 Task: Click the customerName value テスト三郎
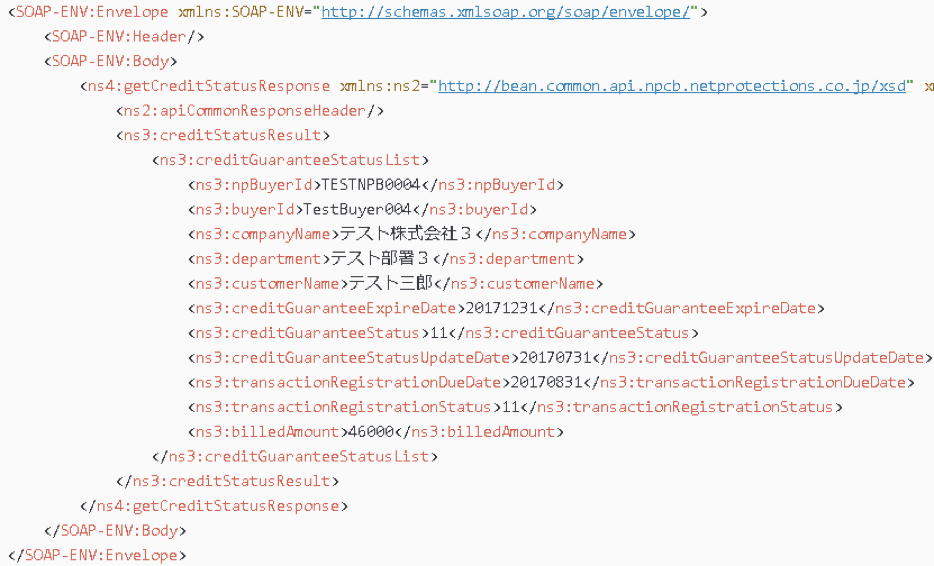(391, 284)
